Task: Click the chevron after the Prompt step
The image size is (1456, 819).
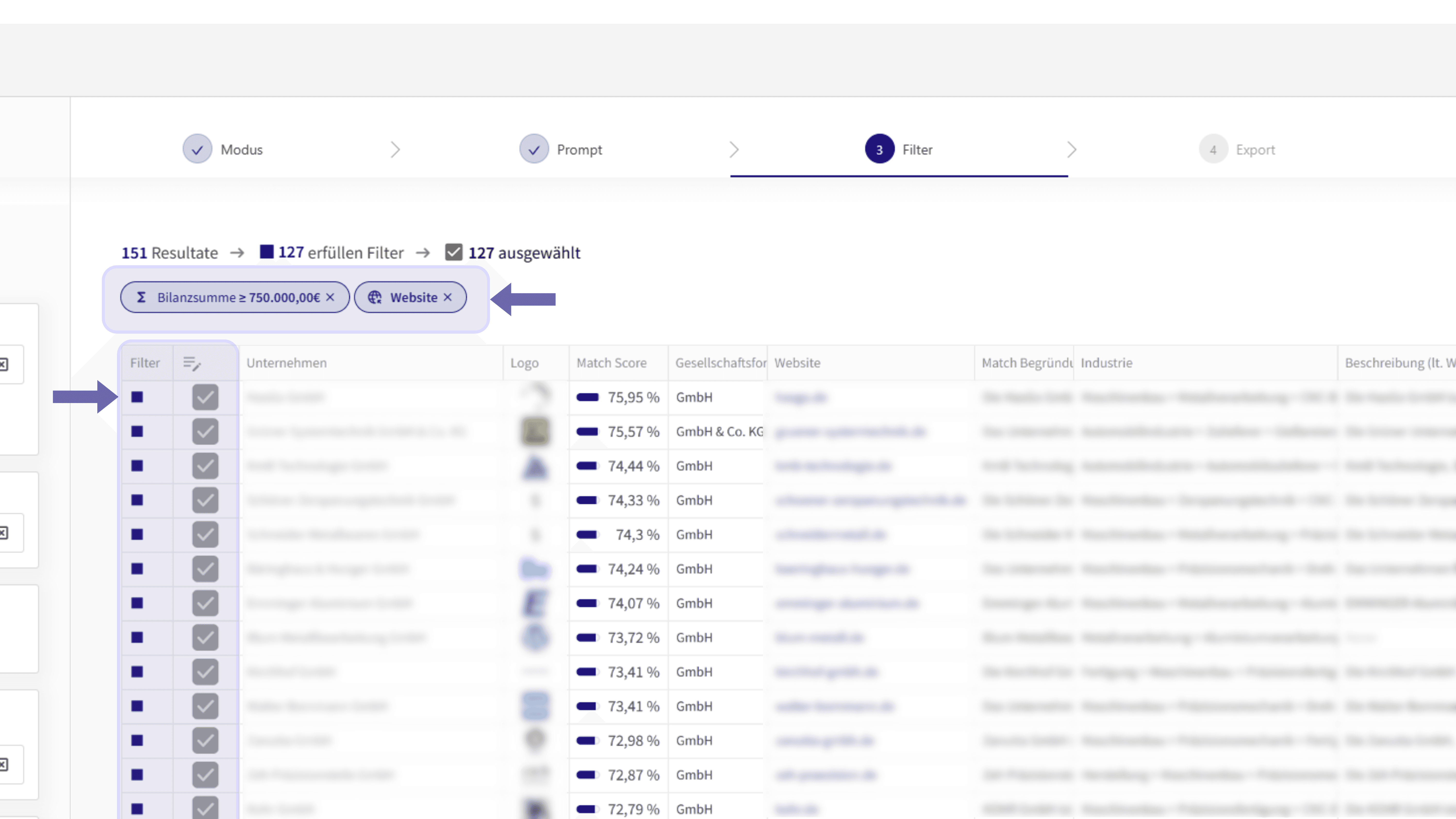Action: tap(734, 150)
